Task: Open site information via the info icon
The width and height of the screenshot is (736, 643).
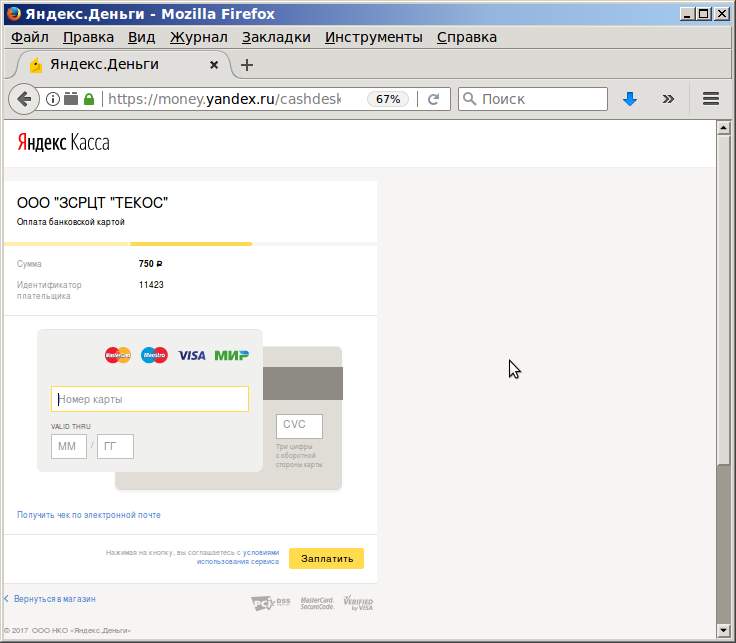Action: click(x=53, y=99)
